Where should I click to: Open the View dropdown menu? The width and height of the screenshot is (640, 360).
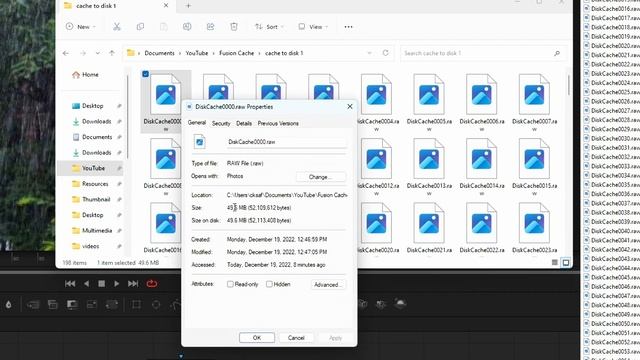(313, 27)
